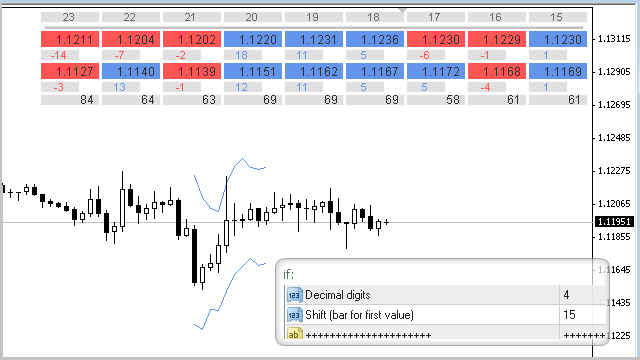Click the blue cell 1.1236
Viewport: 640px width, 360px height.
375,39
